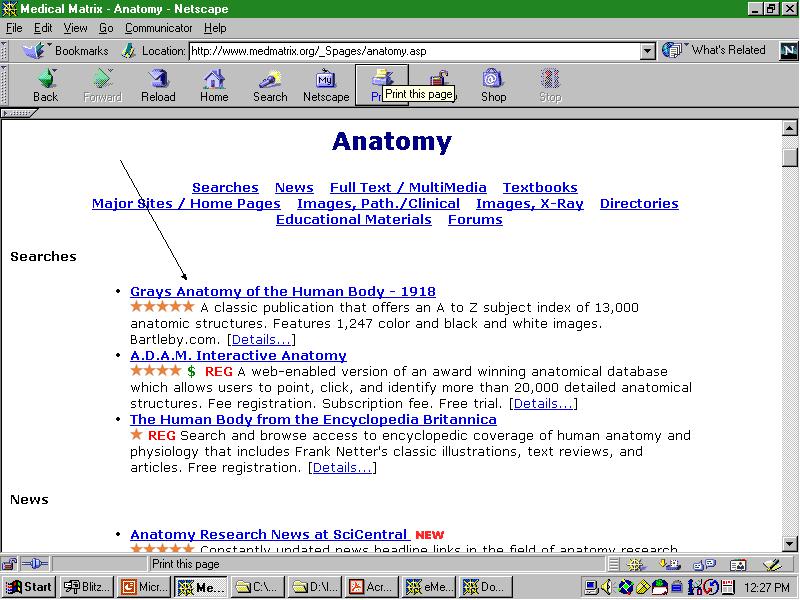Image resolution: width=800 pixels, height=600 pixels.
Task: Open the Educational Materials link
Action: click(x=354, y=220)
